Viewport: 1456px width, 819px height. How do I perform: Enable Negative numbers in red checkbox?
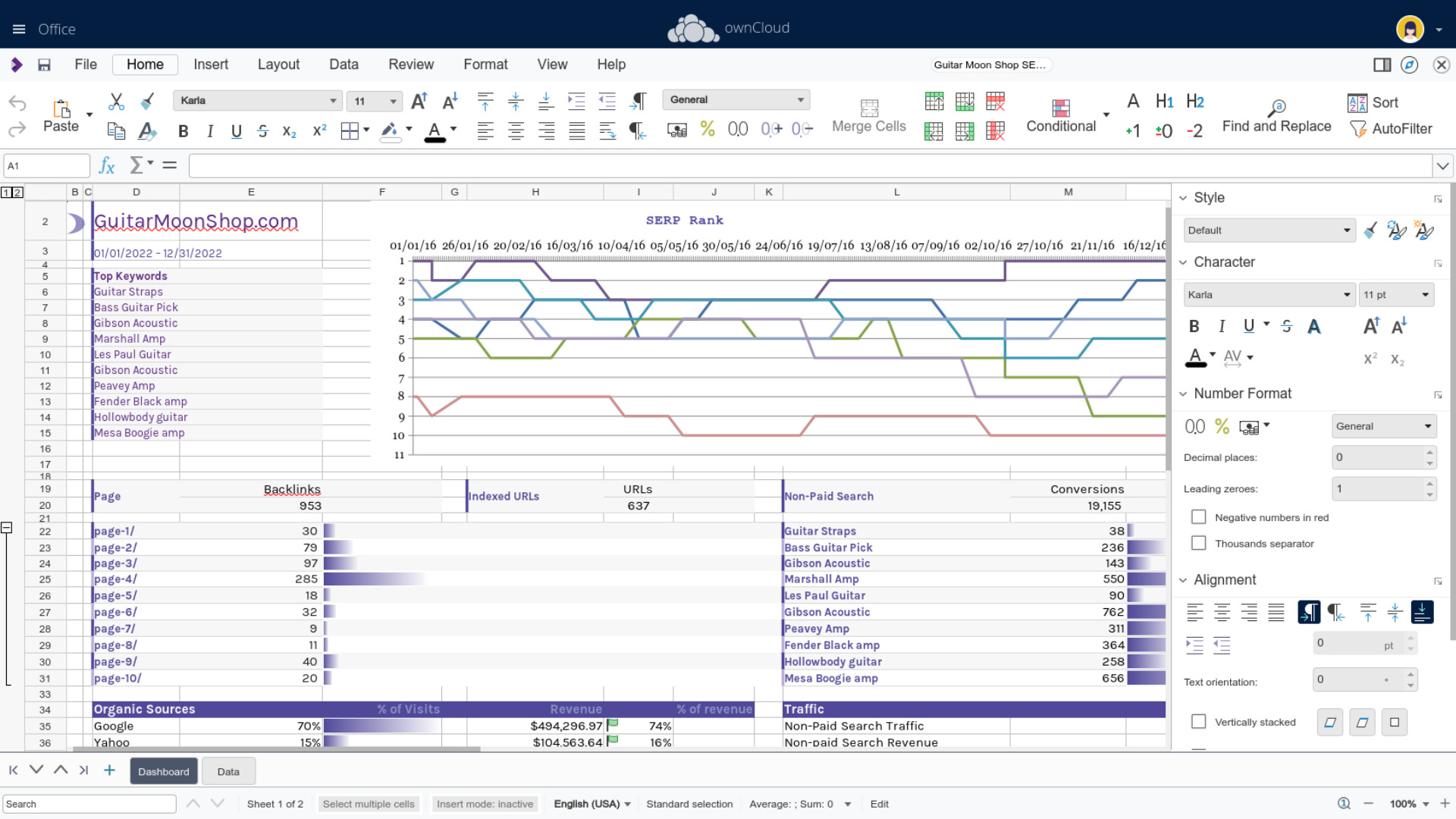pos(1198,517)
